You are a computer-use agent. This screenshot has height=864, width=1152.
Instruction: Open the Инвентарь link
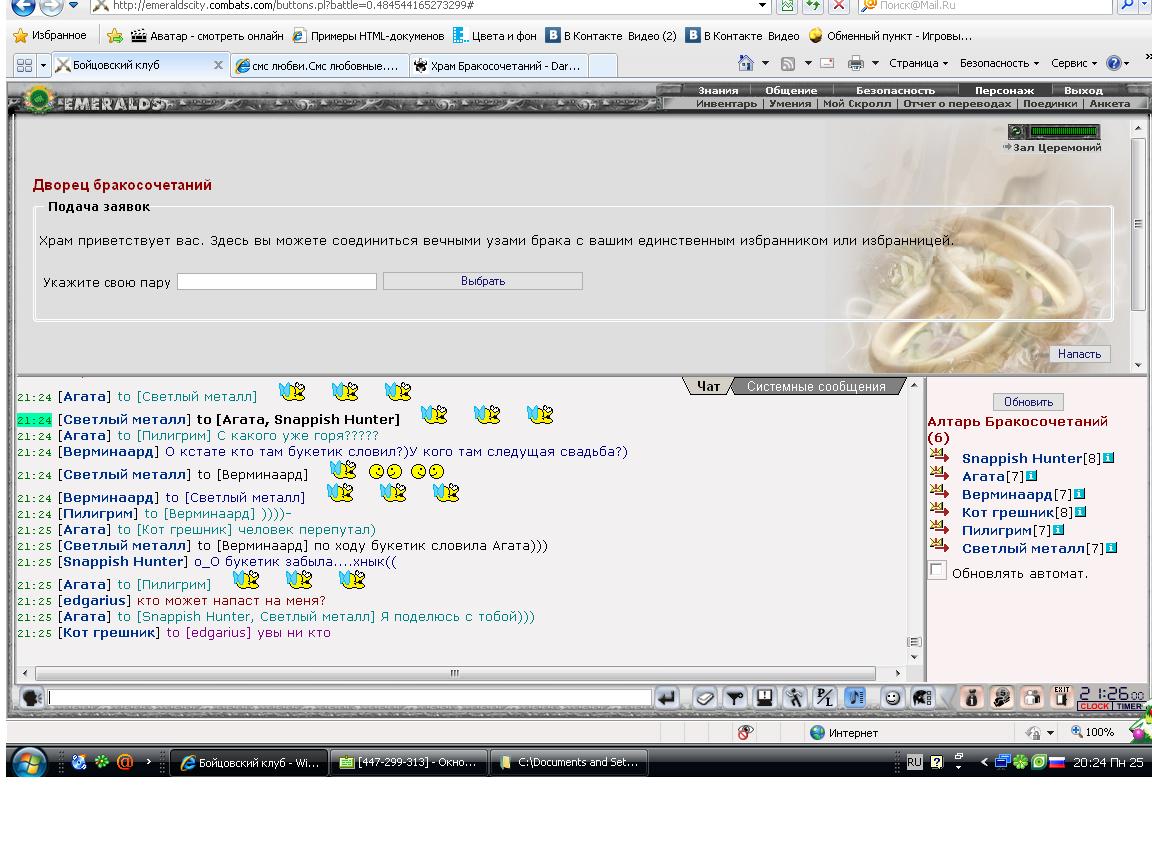click(726, 104)
